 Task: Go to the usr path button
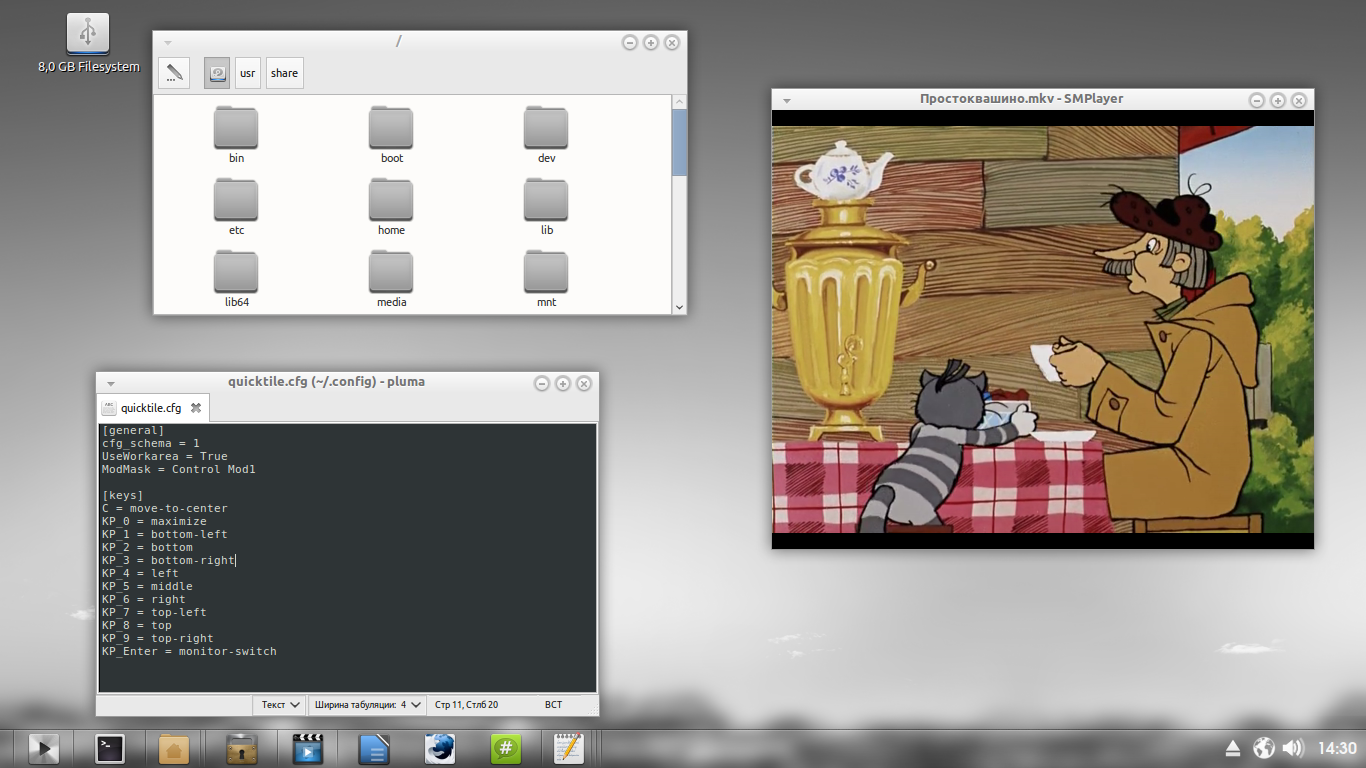point(248,73)
